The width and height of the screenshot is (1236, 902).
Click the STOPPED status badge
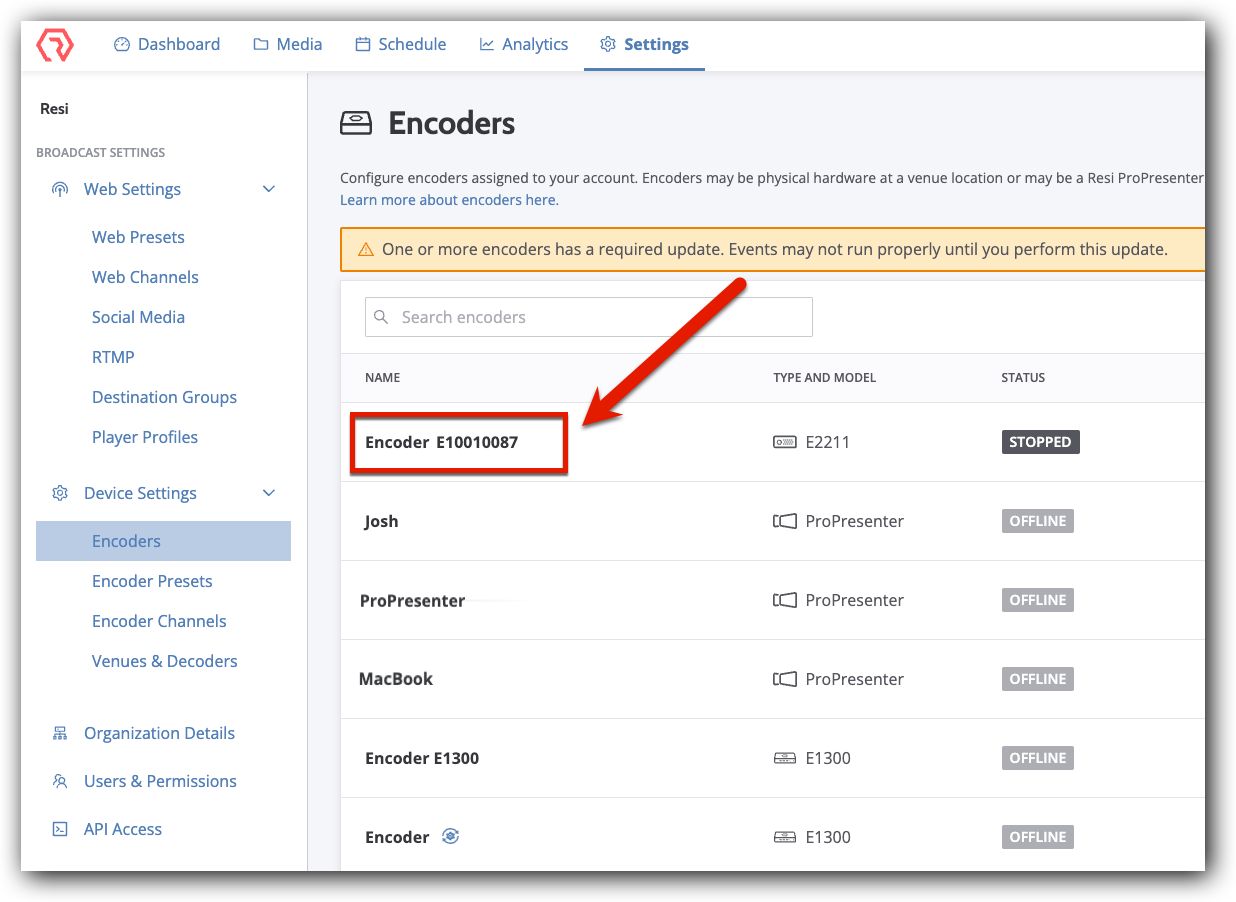point(1040,442)
